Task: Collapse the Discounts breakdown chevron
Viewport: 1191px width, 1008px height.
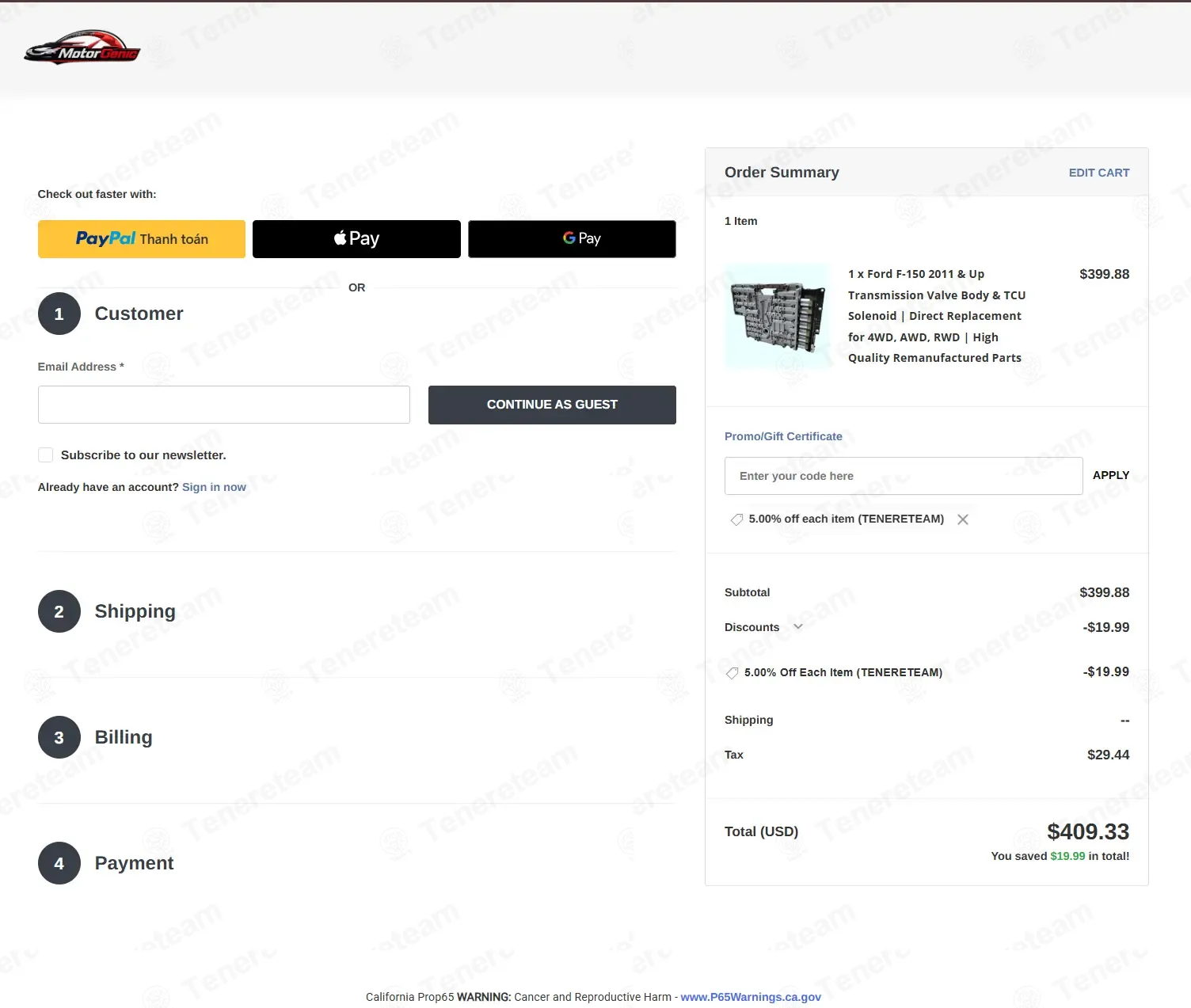Action: tap(798, 627)
